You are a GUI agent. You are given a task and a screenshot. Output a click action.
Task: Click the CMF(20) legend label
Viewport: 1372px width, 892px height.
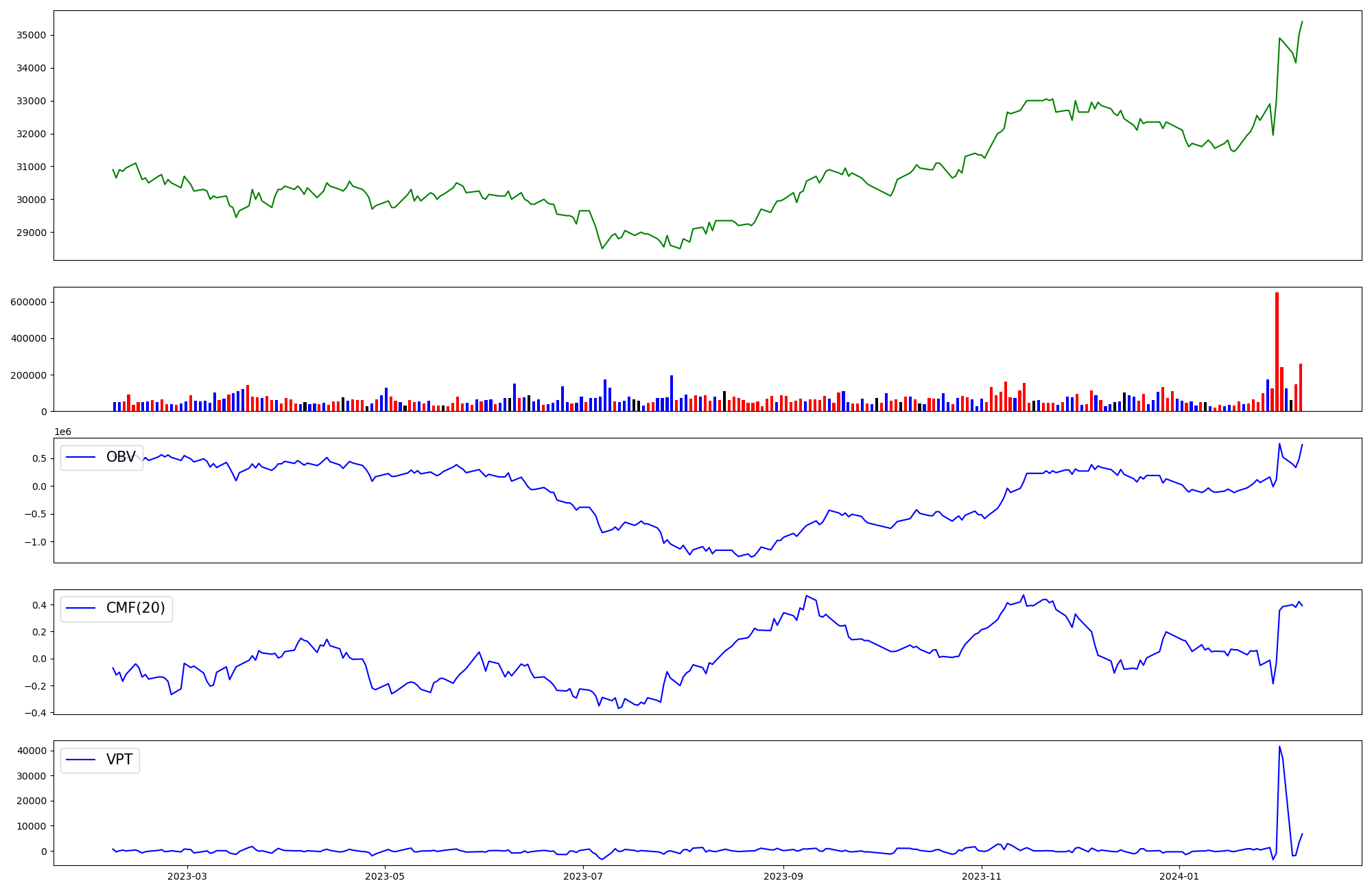coord(135,609)
